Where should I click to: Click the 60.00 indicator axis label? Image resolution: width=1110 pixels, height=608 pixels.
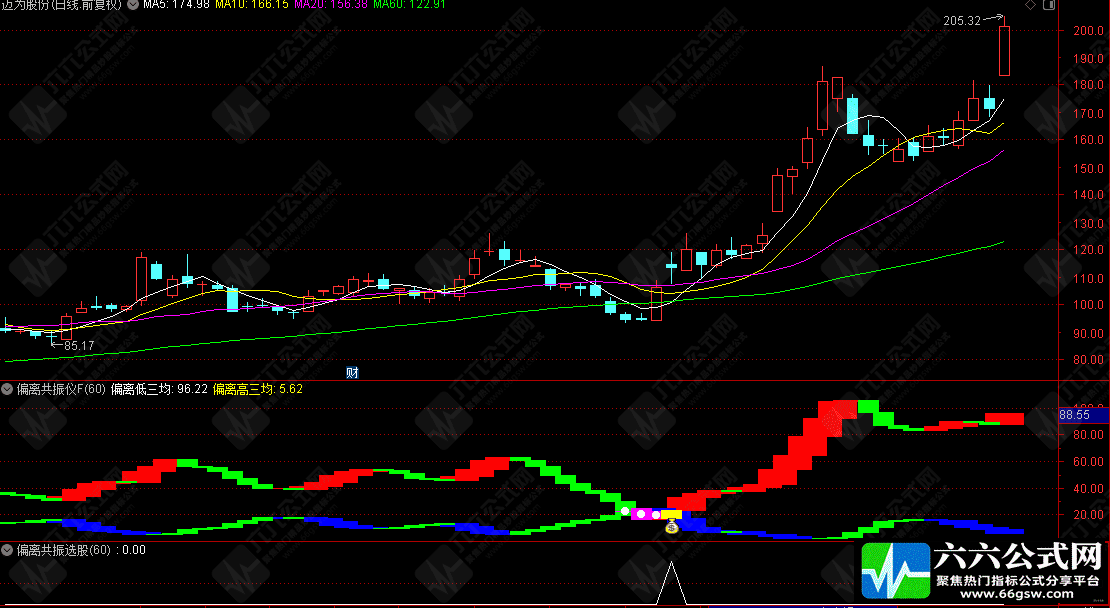coord(1088,461)
